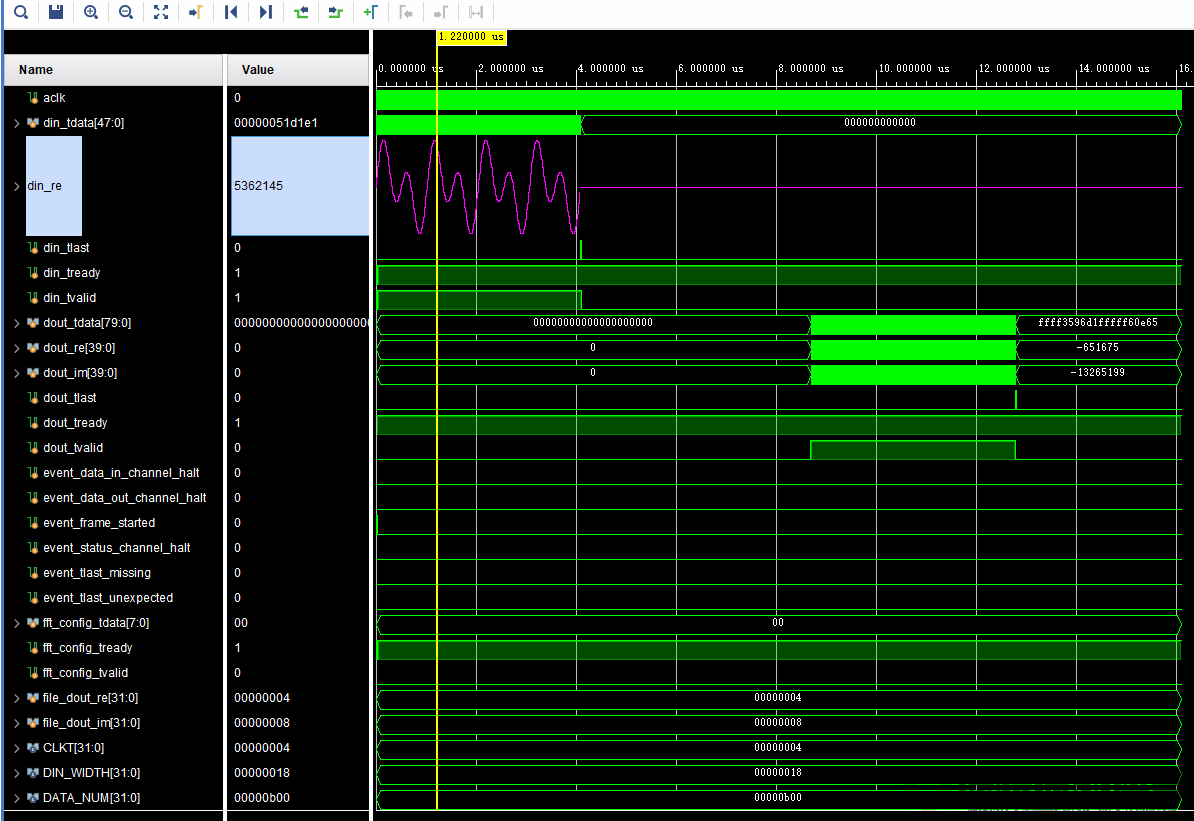Expand the din_tdata[47:0] bus

pos(15,122)
